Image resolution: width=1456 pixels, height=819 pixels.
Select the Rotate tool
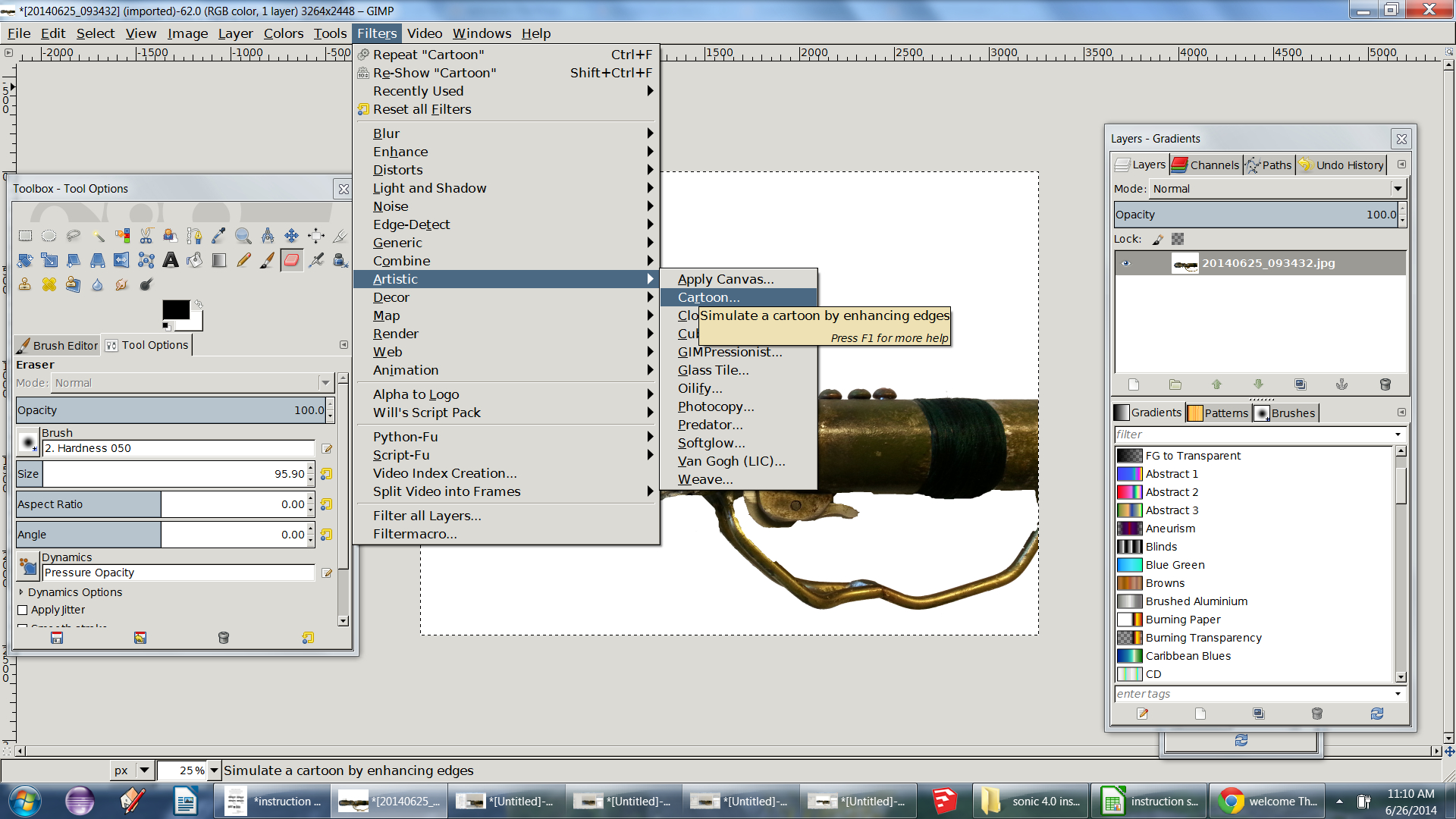tap(25, 260)
